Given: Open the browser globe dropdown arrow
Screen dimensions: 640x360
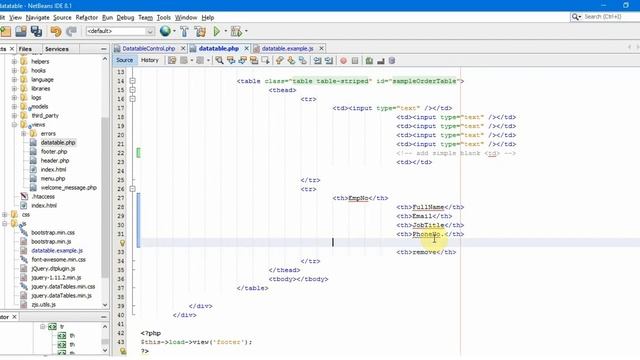Looking at the screenshot, I should [x=174, y=31].
